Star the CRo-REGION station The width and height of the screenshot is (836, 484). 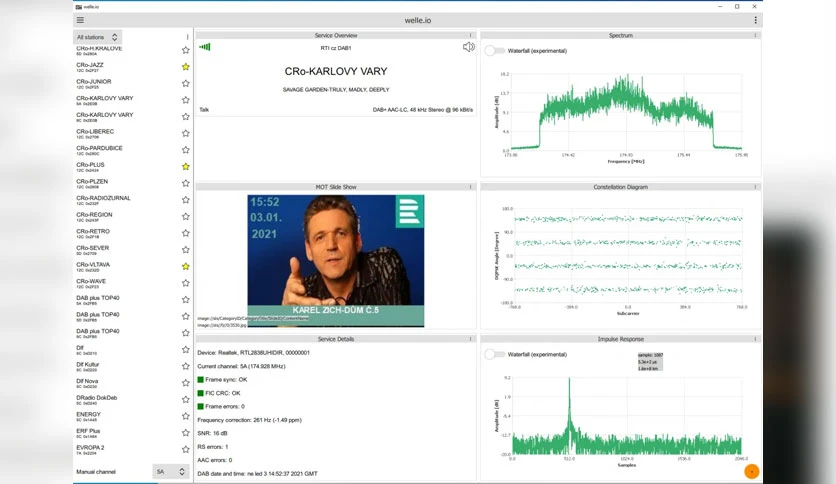[186, 216]
